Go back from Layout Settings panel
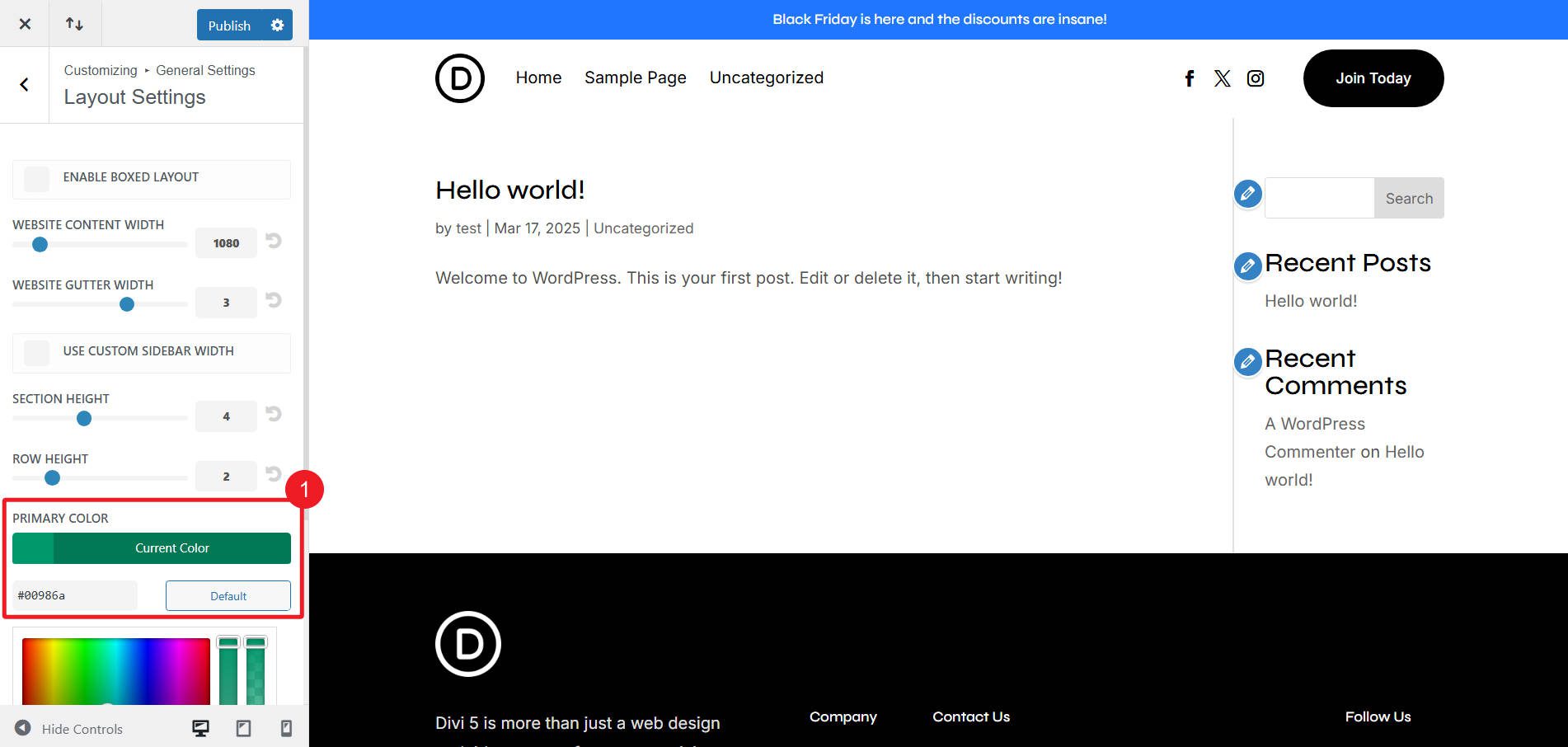This screenshot has width=1568, height=747. tap(25, 85)
